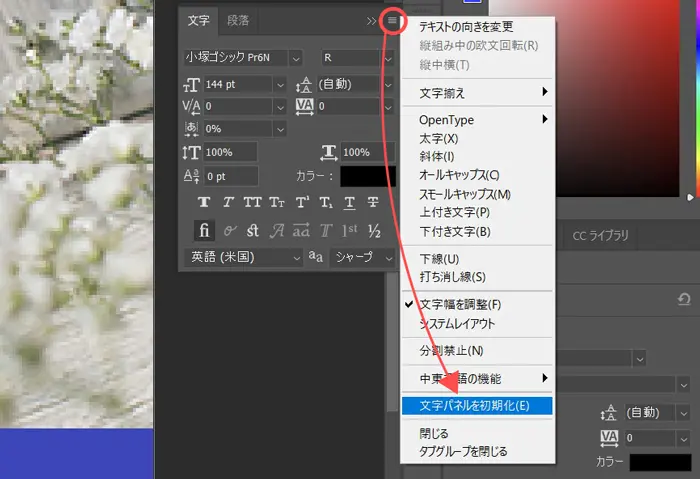Image resolution: width=700 pixels, height=479 pixels.
Task: Open the Character panel hamburger menu
Action: [x=393, y=20]
